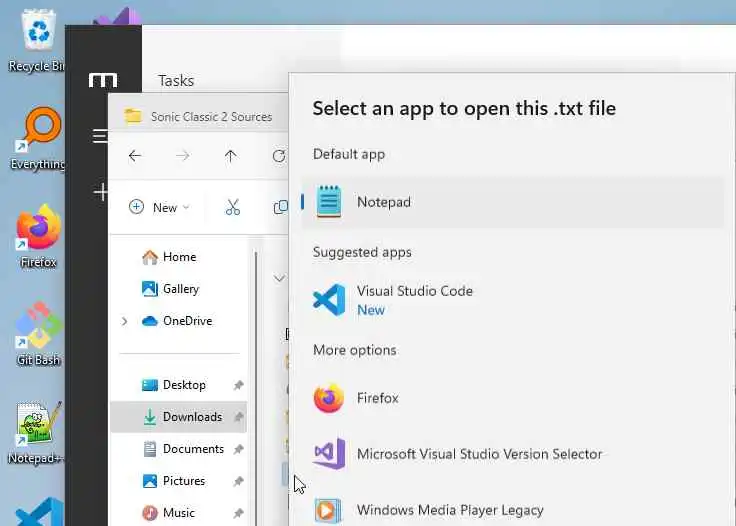Unpin Desktop using its pin icon

238,385
